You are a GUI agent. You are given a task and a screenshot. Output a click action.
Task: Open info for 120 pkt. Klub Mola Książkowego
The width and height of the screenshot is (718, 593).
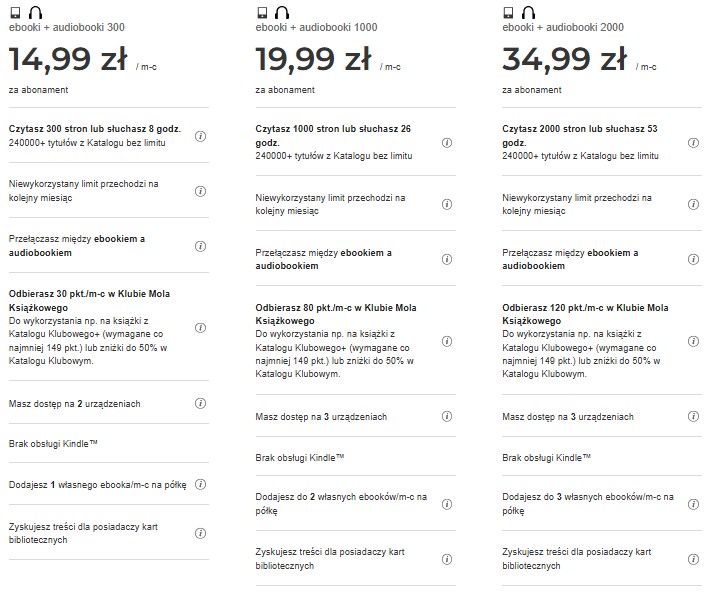(x=693, y=342)
